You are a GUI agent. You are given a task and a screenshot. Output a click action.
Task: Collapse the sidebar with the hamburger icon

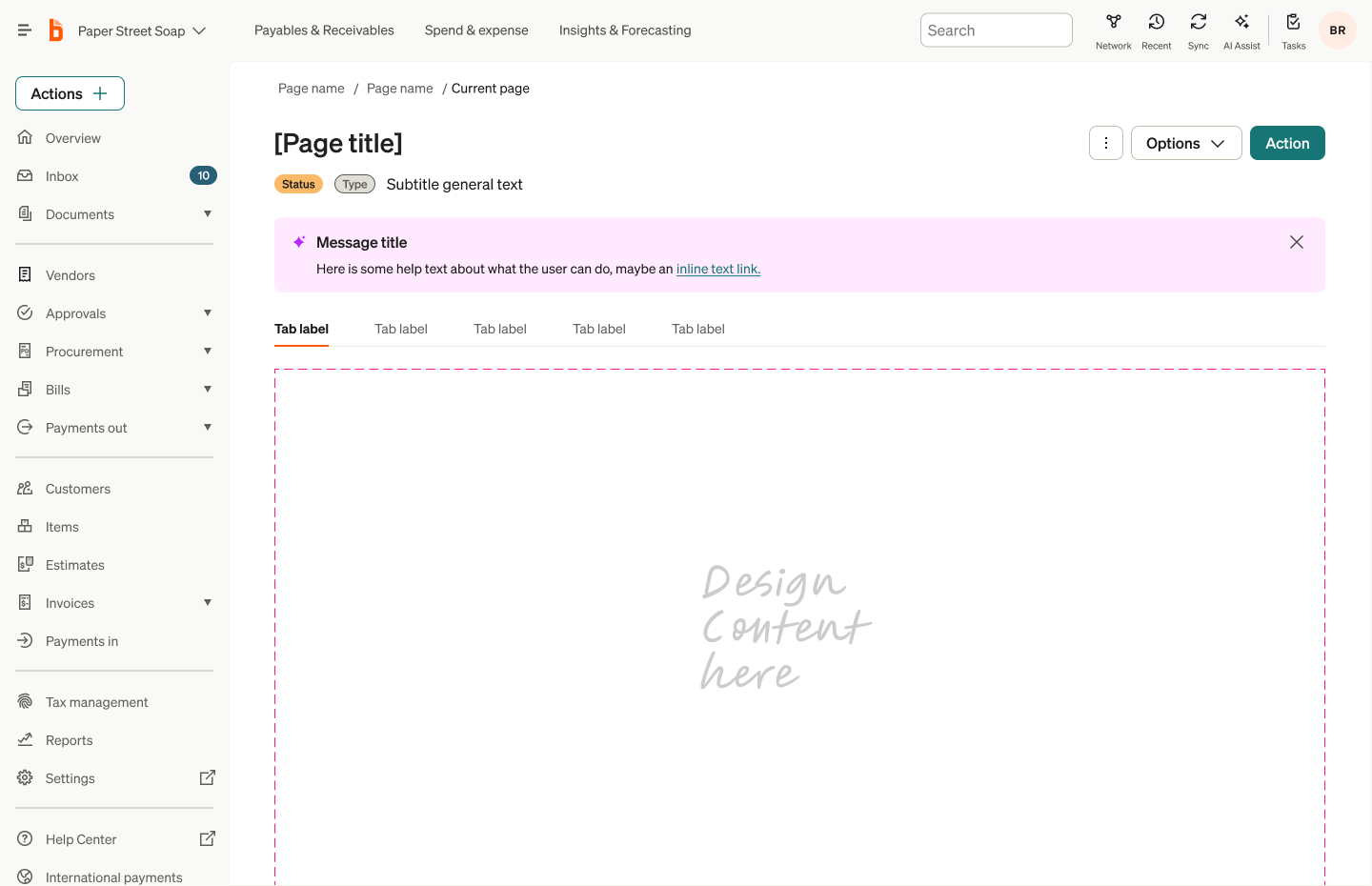(24, 29)
